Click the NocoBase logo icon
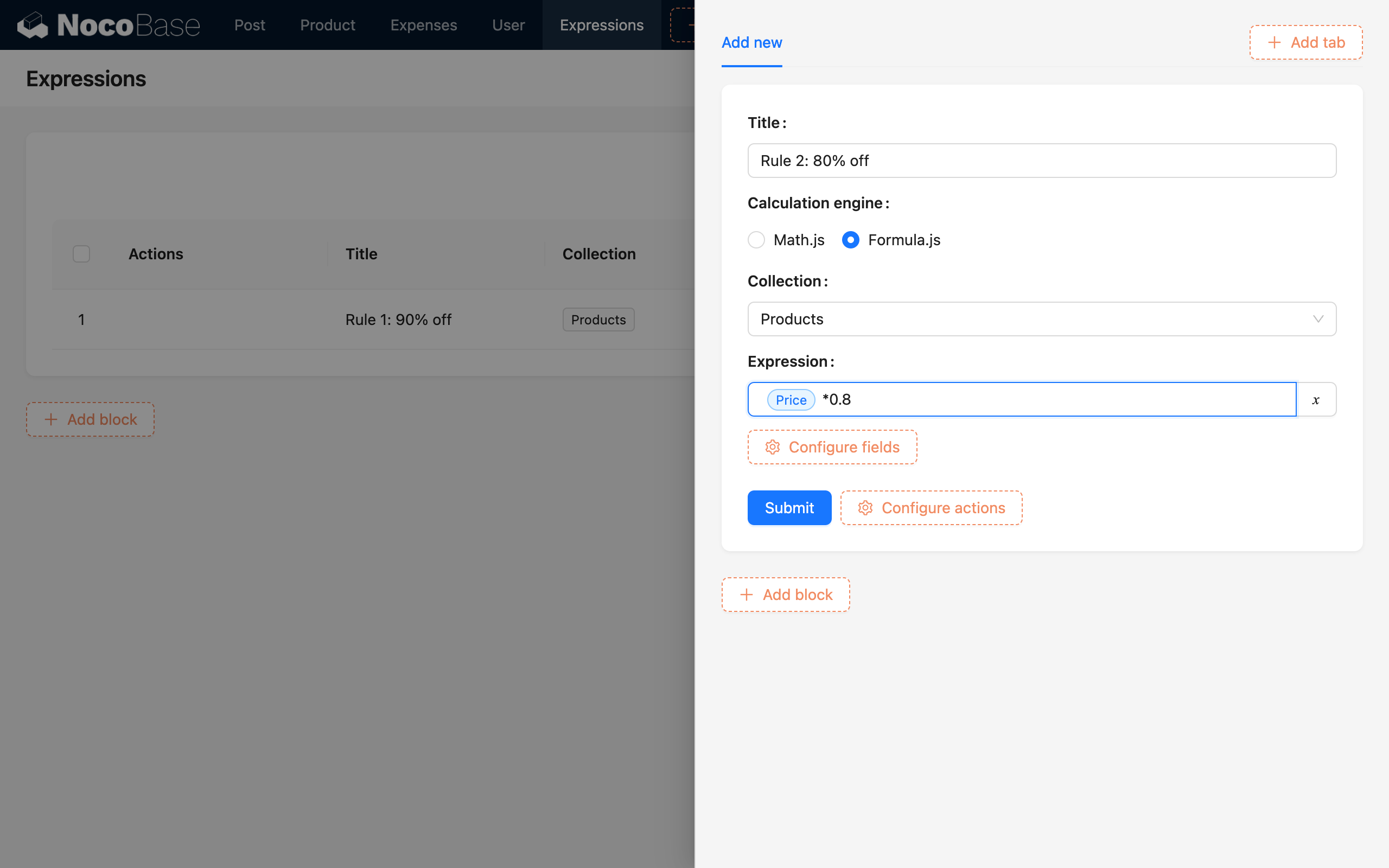This screenshot has height=868, width=1389. pyautogui.click(x=33, y=25)
